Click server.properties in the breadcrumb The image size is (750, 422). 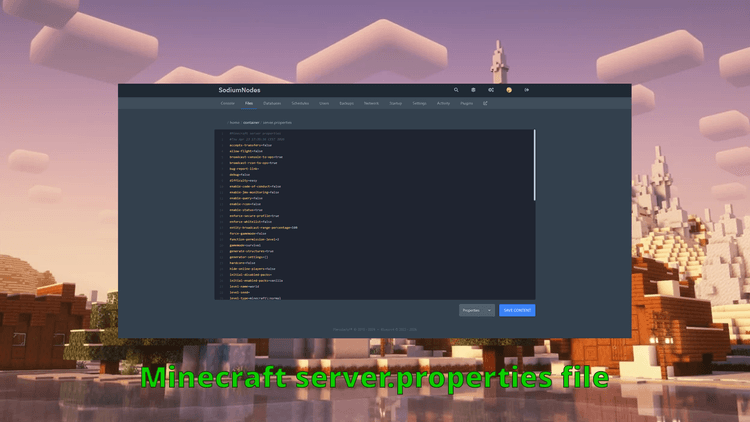[x=277, y=122]
